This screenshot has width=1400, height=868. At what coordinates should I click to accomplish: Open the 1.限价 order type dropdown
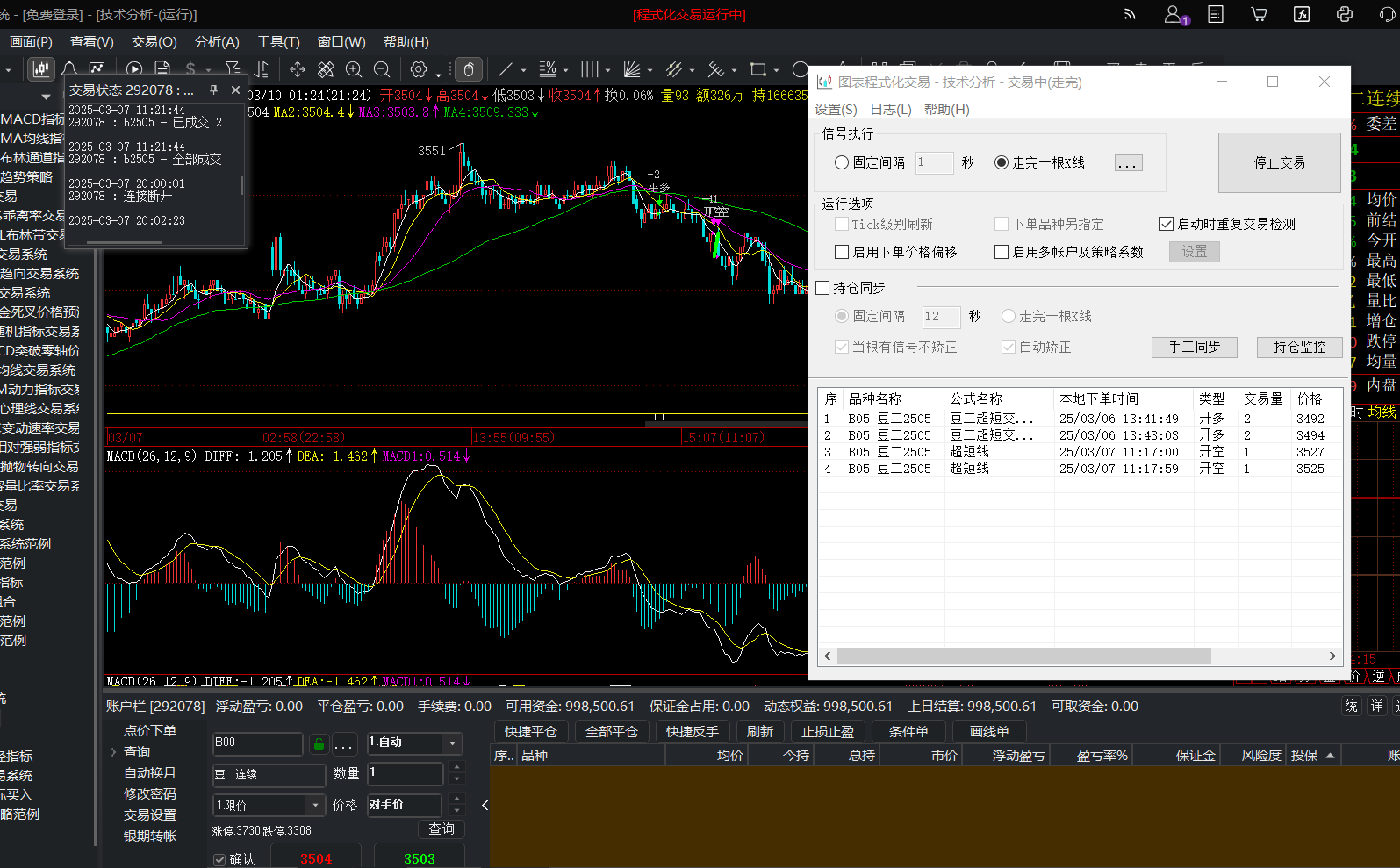(269, 805)
